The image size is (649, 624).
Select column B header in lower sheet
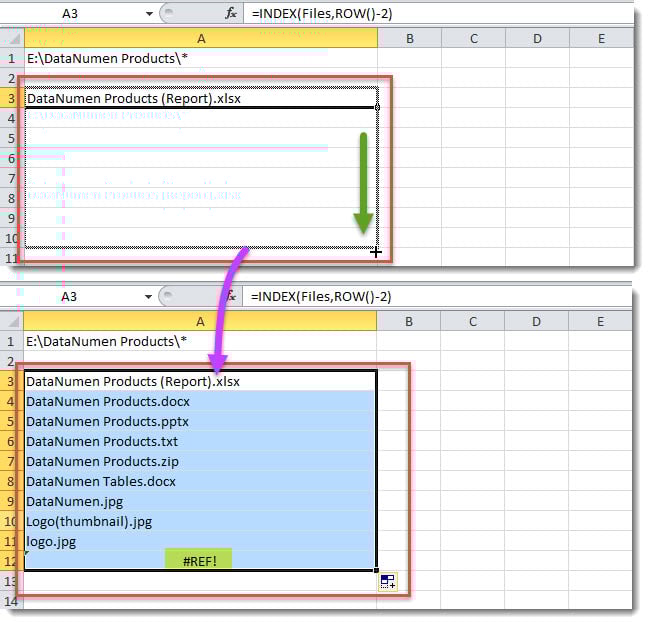409,322
